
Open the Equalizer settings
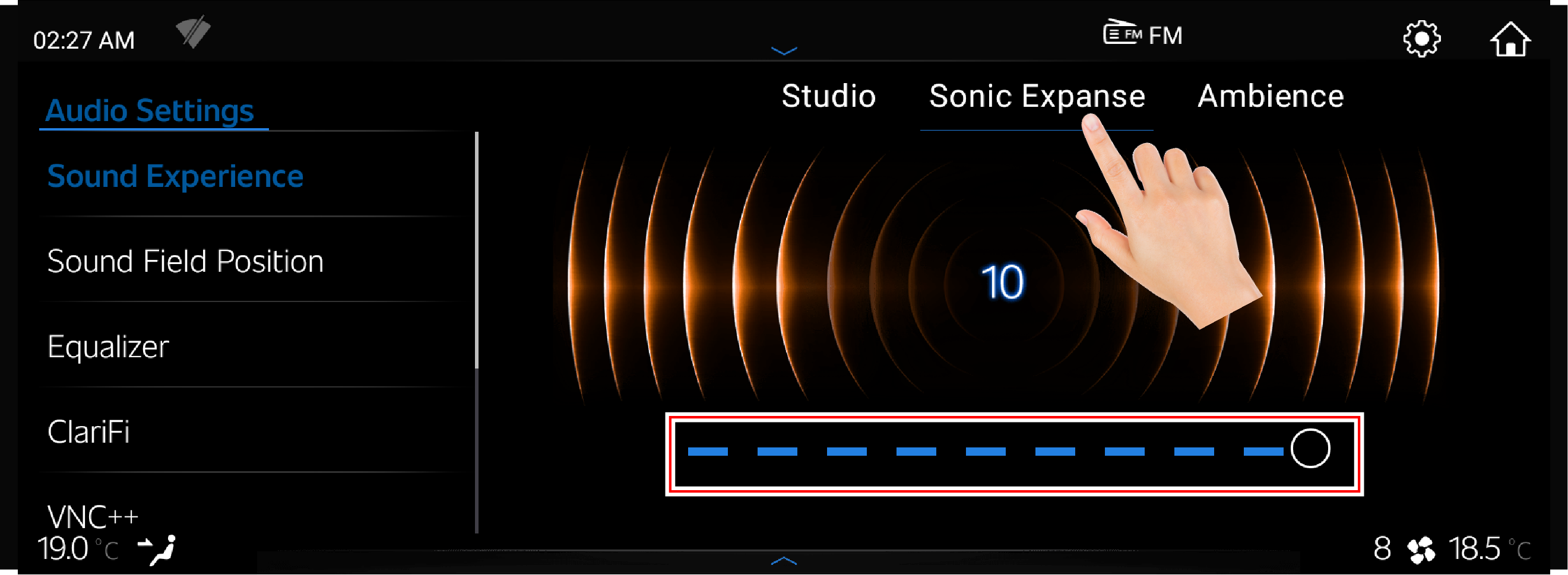[107, 348]
